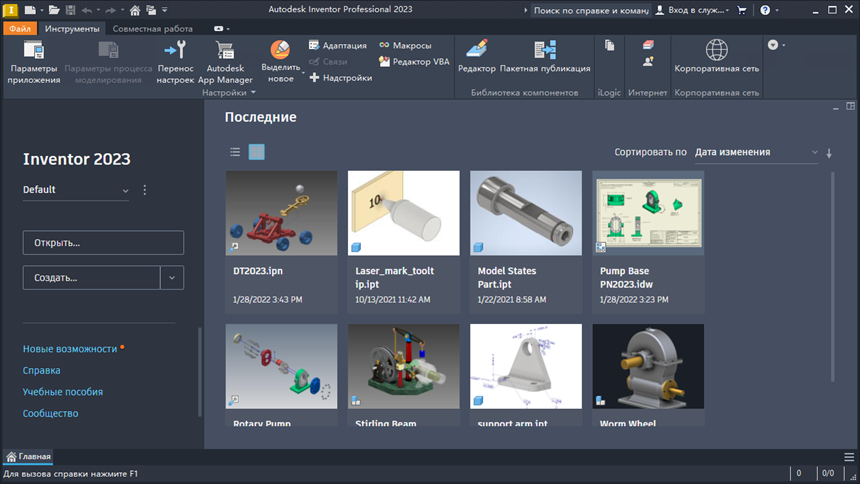Open Макросы command
Viewport: 860px width, 484px height.
[405, 45]
